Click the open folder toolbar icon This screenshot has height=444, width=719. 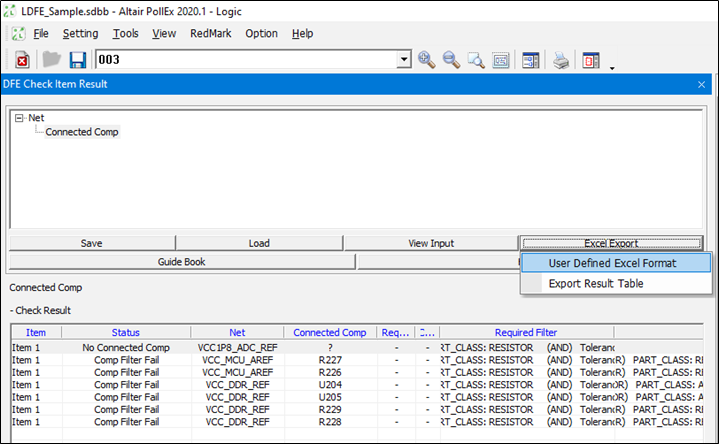(x=52, y=60)
